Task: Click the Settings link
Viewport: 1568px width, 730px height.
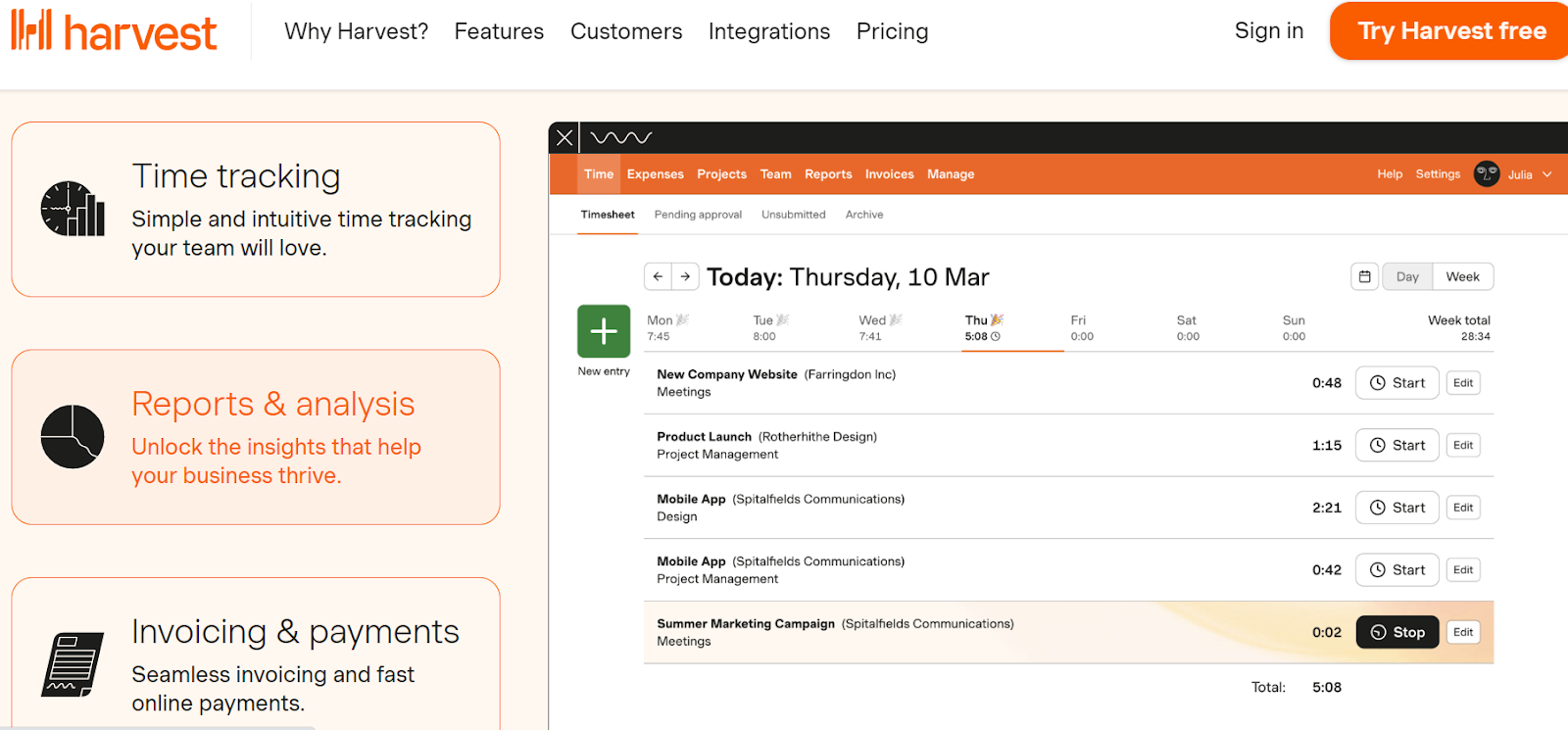Action: (1438, 174)
